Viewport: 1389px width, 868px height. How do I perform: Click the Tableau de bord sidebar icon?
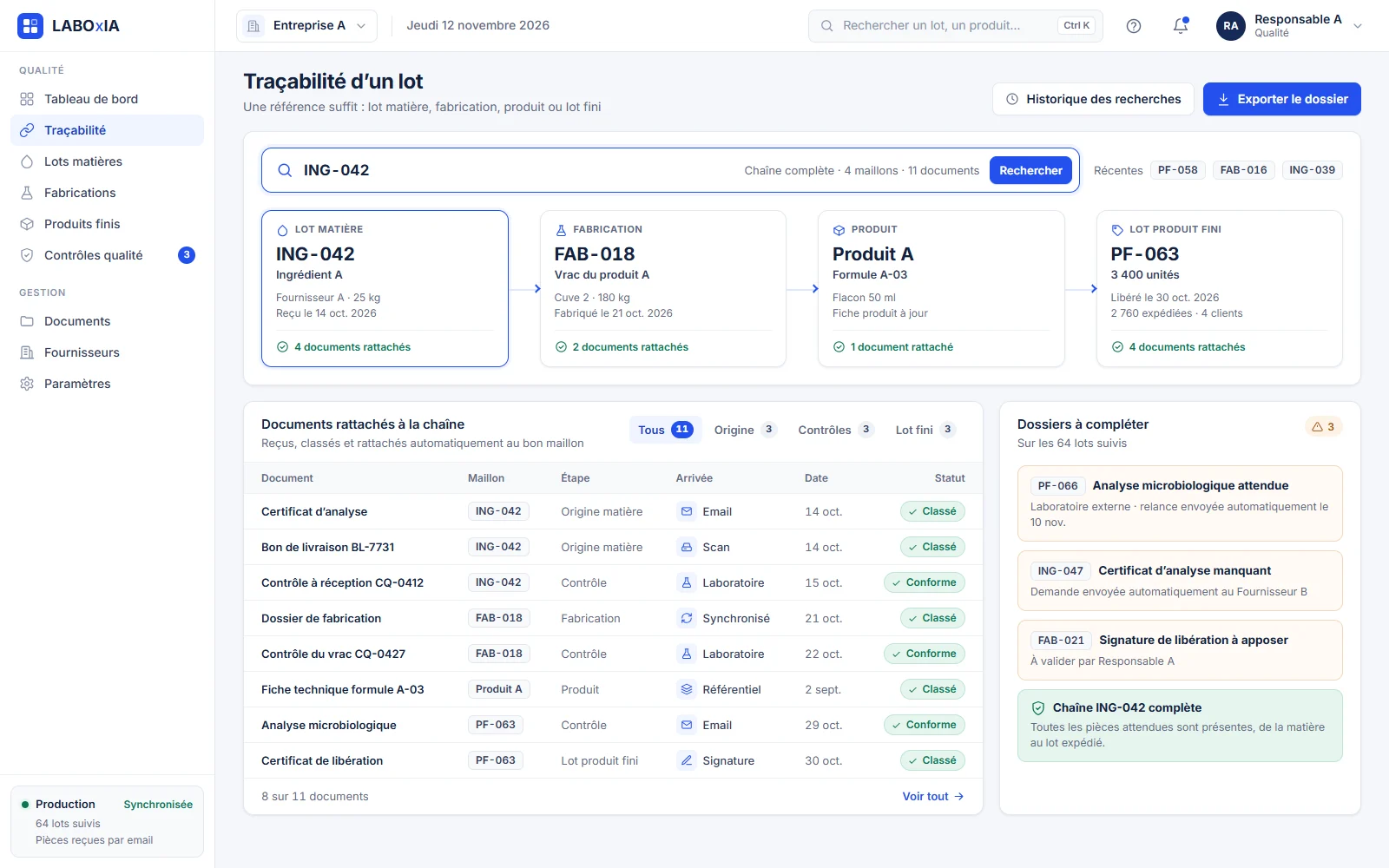(27, 99)
